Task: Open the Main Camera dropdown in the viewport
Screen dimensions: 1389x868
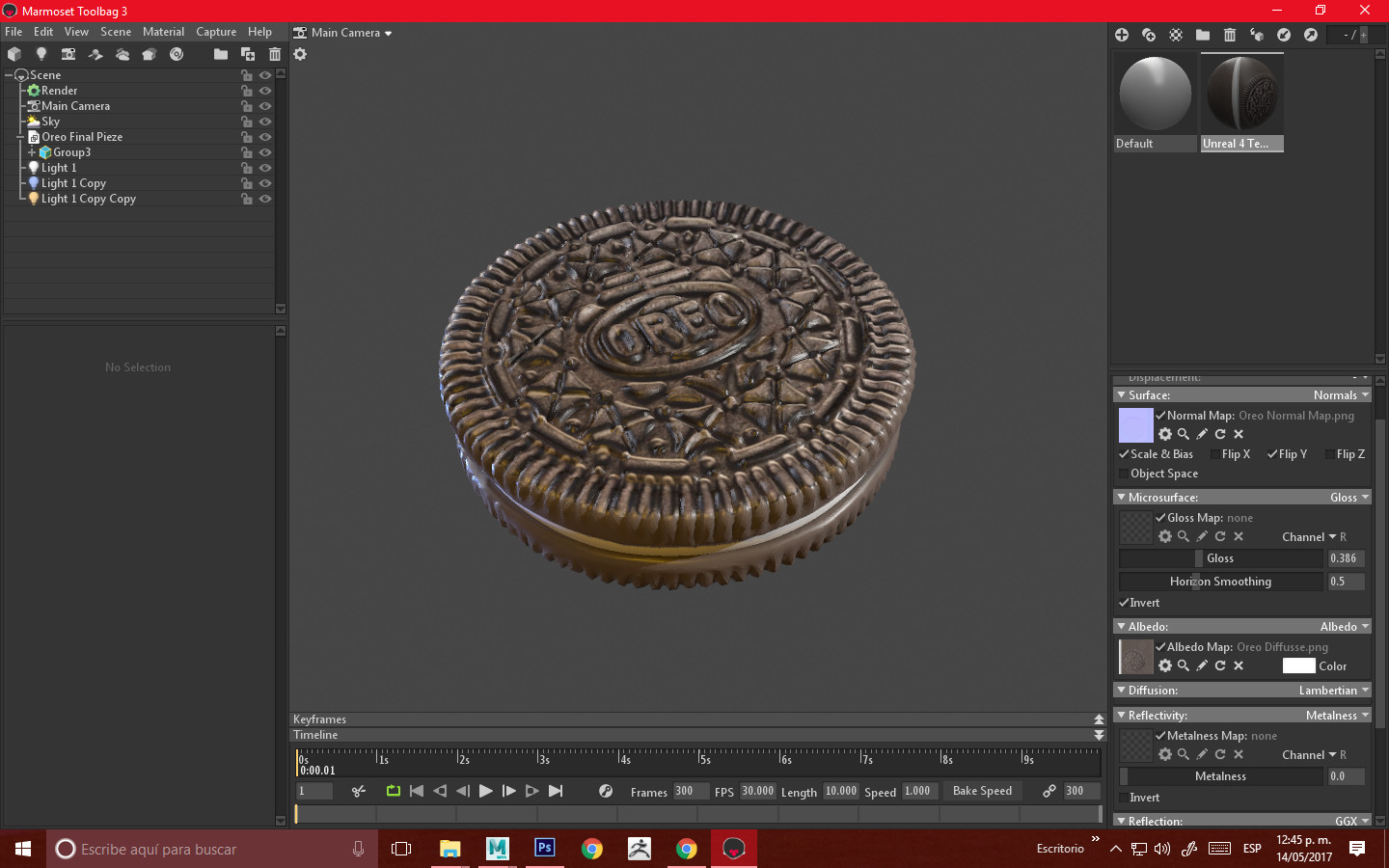Action: pyautogui.click(x=351, y=33)
